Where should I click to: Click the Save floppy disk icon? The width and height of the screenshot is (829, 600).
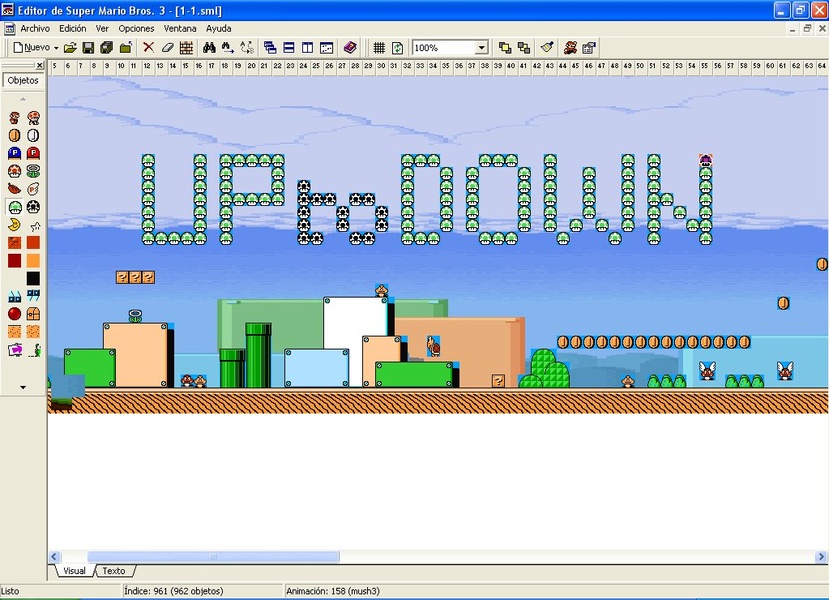[88, 47]
